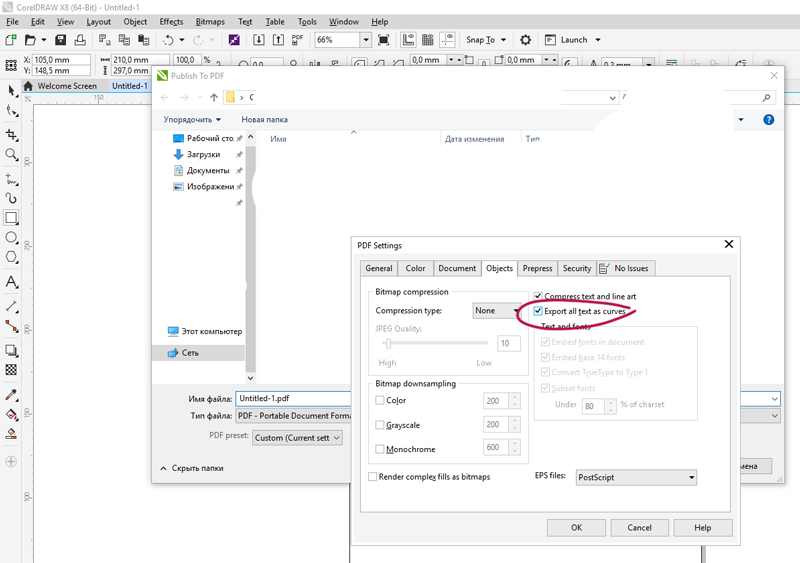Click OK in PDF Settings dialog
This screenshot has height=563, width=800.
pyautogui.click(x=576, y=527)
